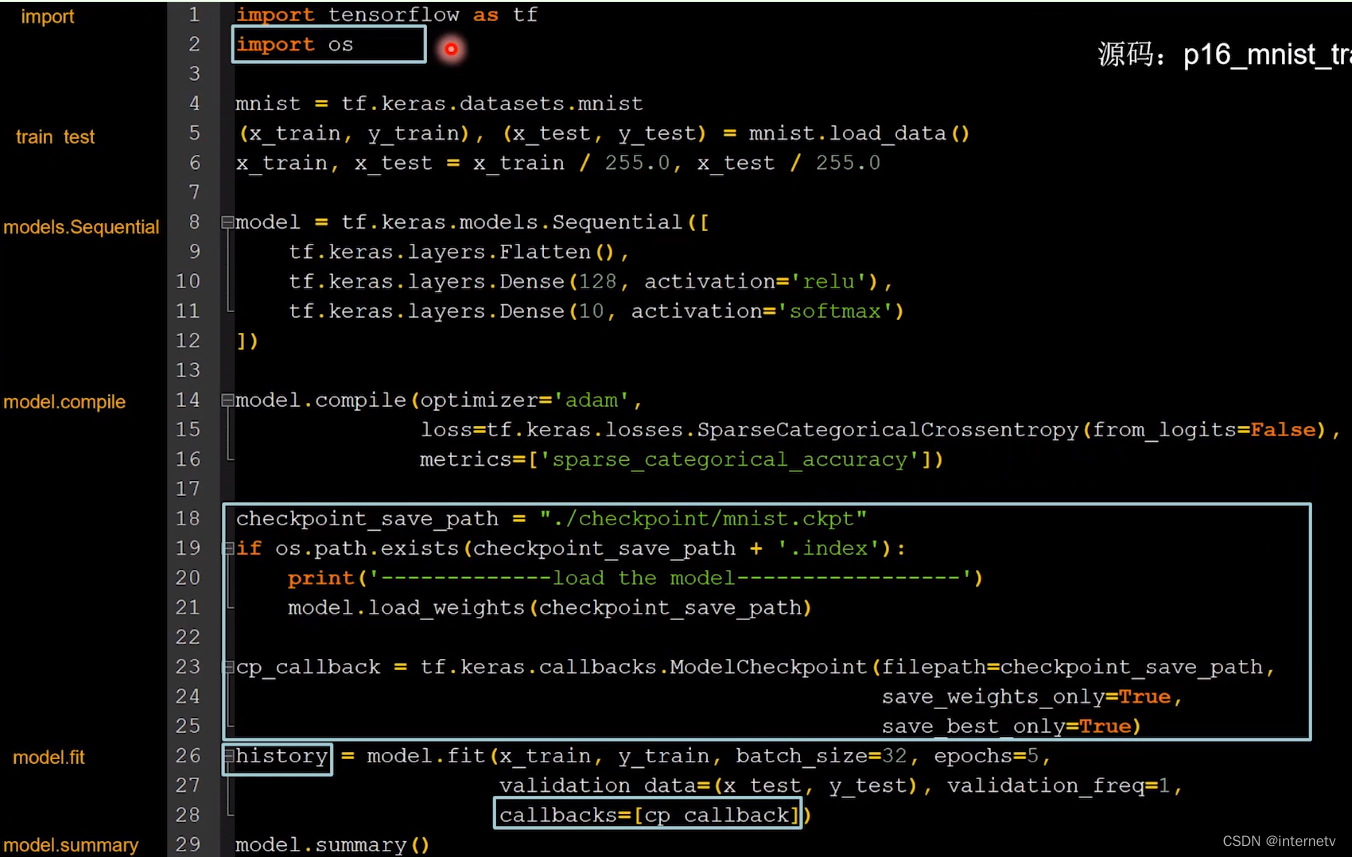Click 'SparseCategoricalCrossentropy' on line 15
The width and height of the screenshot is (1352, 857).
[888, 430]
